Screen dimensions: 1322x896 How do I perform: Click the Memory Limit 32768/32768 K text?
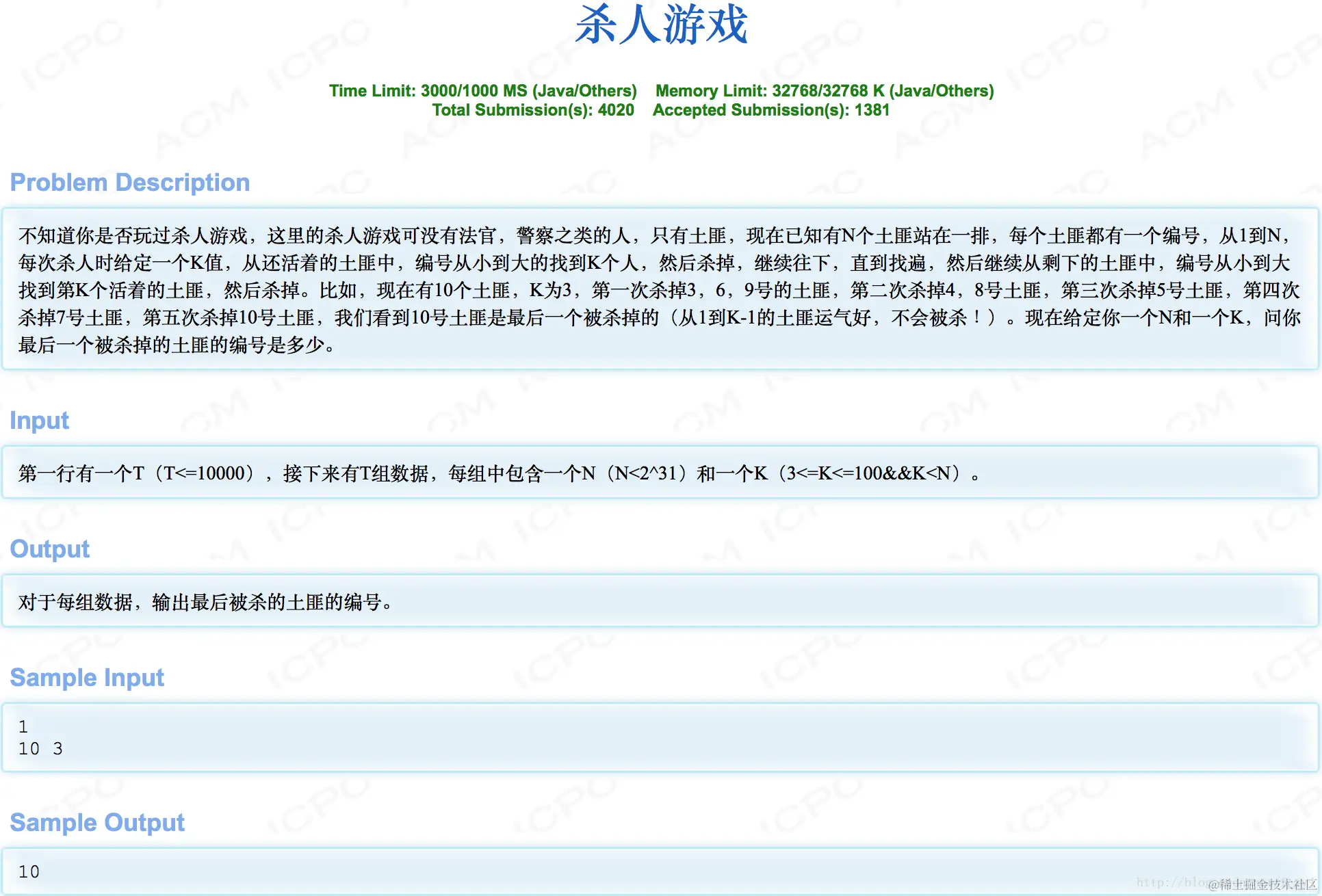pyautogui.click(x=824, y=91)
